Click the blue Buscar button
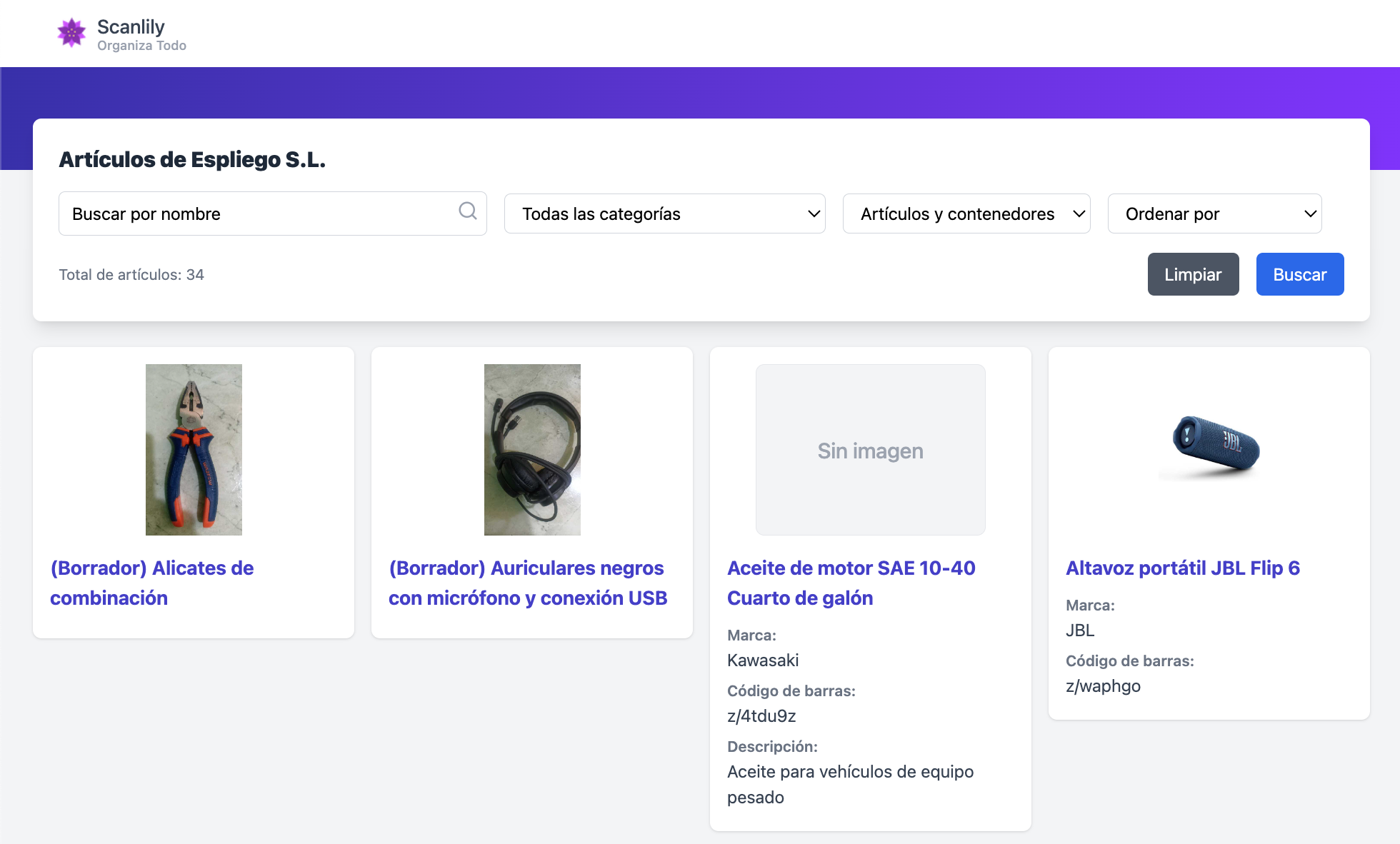The image size is (1400, 844). [x=1300, y=274]
